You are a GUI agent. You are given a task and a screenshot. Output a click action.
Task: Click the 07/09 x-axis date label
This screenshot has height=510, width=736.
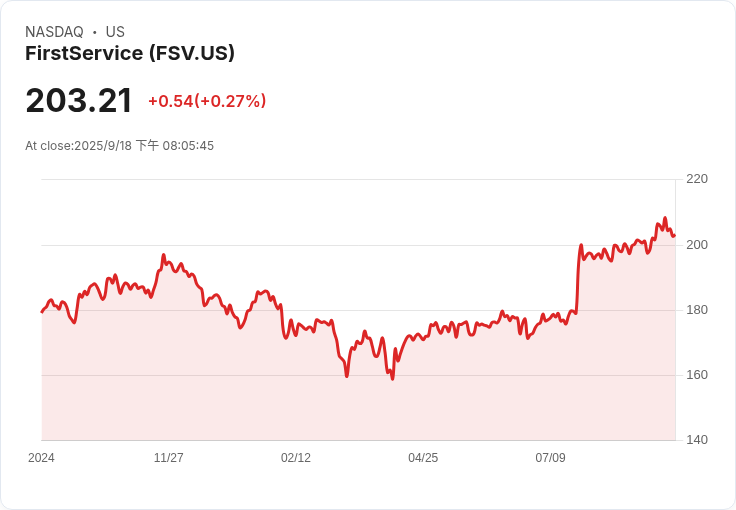click(x=550, y=458)
